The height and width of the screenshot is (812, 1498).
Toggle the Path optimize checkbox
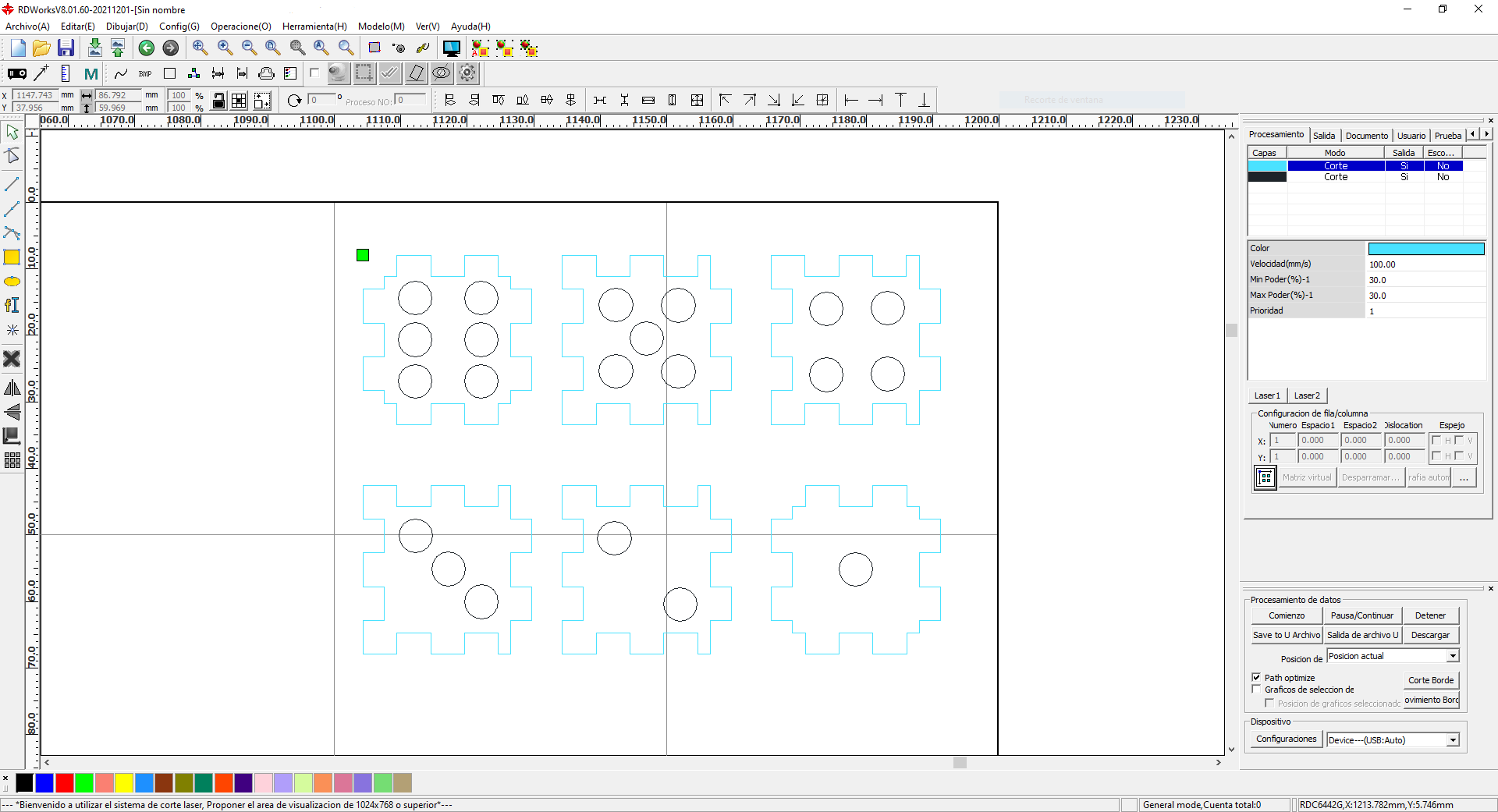(1256, 677)
